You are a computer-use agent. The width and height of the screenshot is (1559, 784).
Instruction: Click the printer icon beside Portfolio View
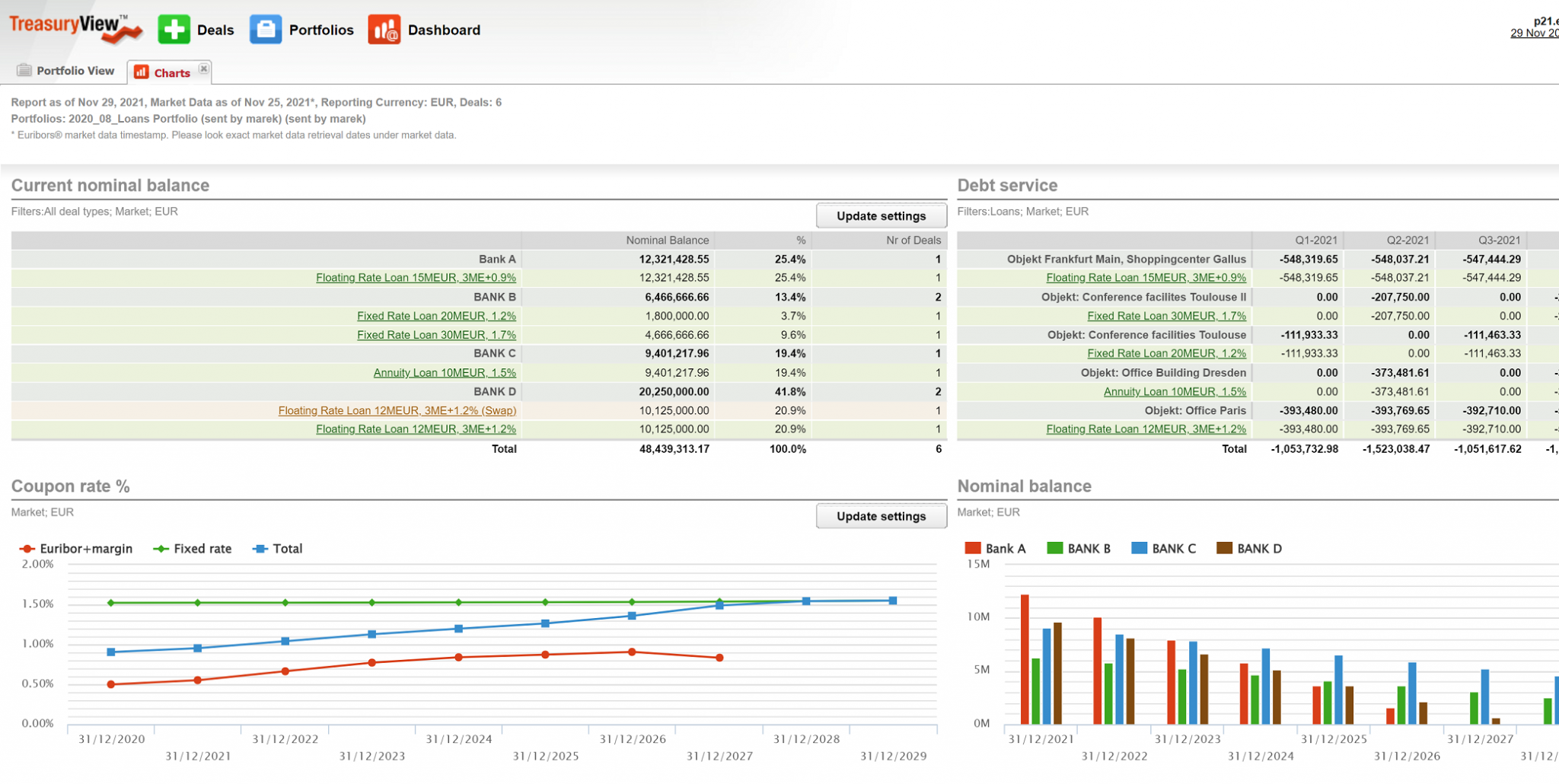(x=25, y=70)
